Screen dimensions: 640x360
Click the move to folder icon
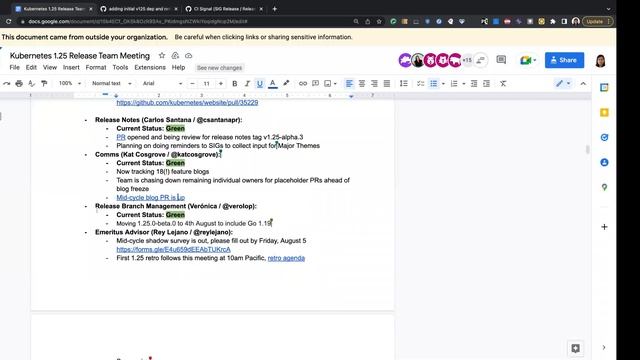click(175, 56)
